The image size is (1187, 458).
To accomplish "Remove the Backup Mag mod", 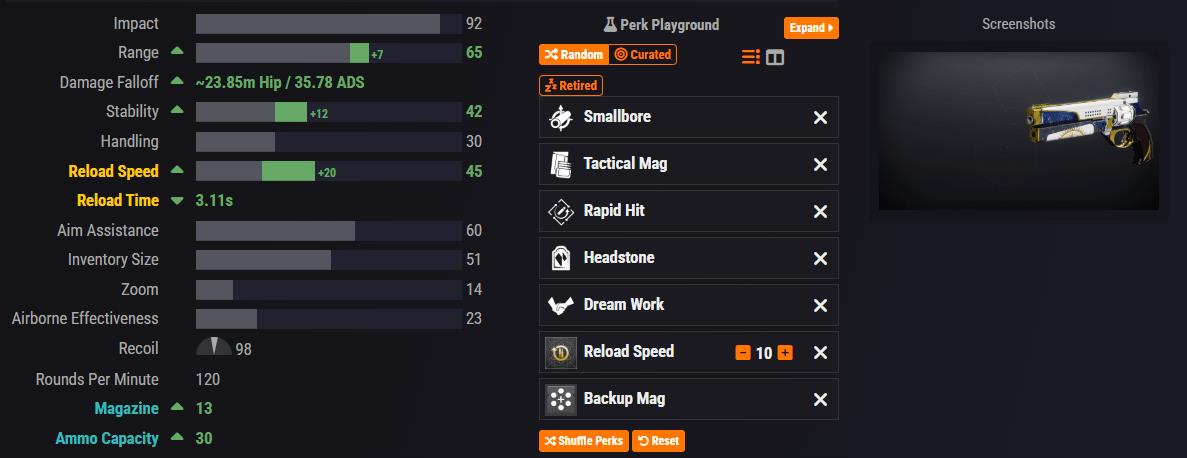I will click(820, 399).
